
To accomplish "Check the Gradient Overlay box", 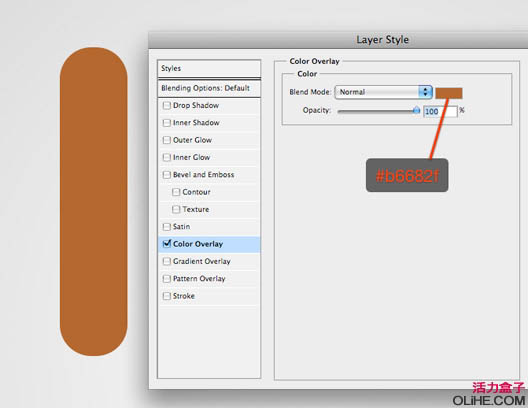I will pyautogui.click(x=167, y=261).
